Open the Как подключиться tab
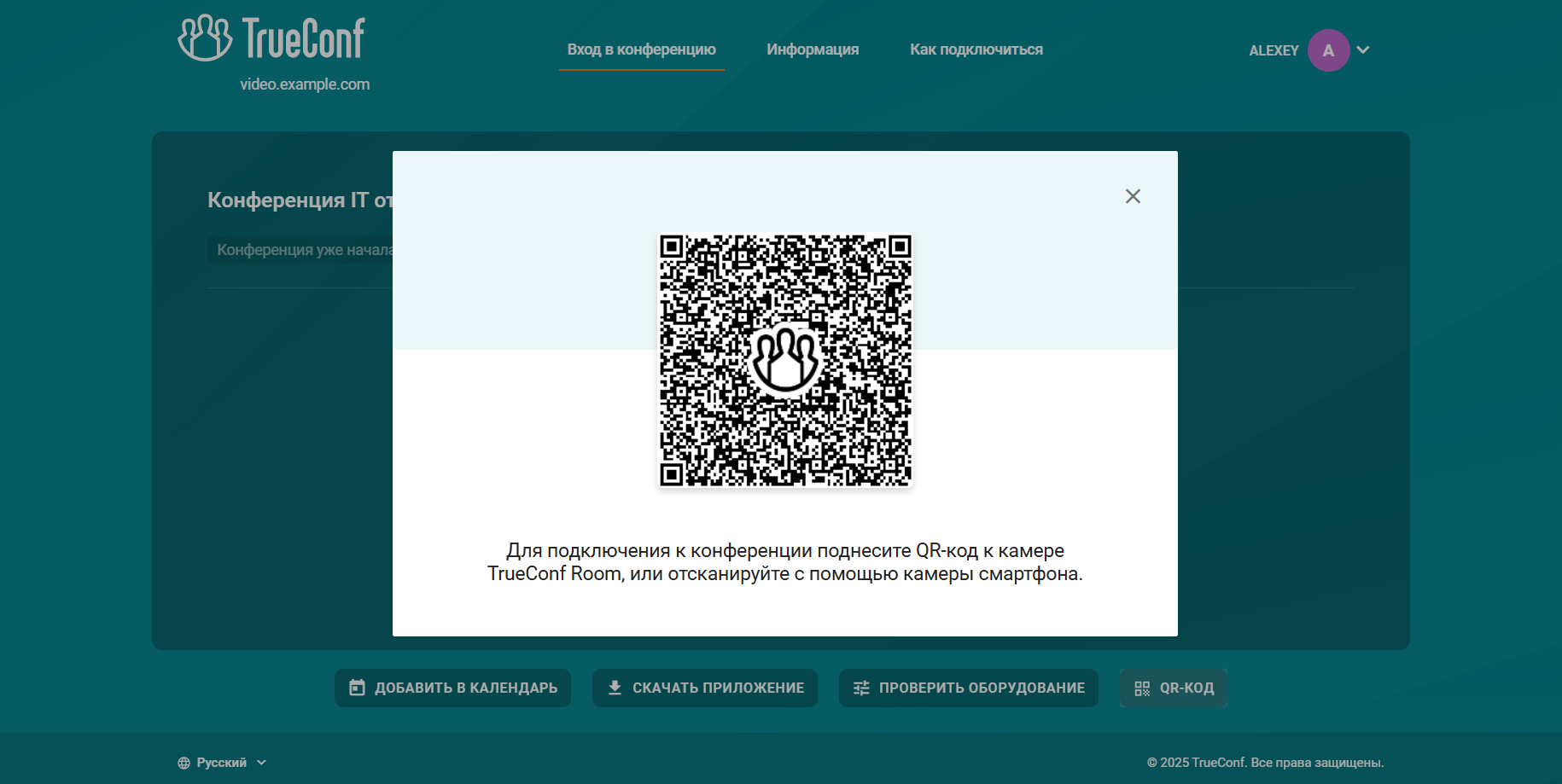Viewport: 1562px width, 784px height. 976,49
